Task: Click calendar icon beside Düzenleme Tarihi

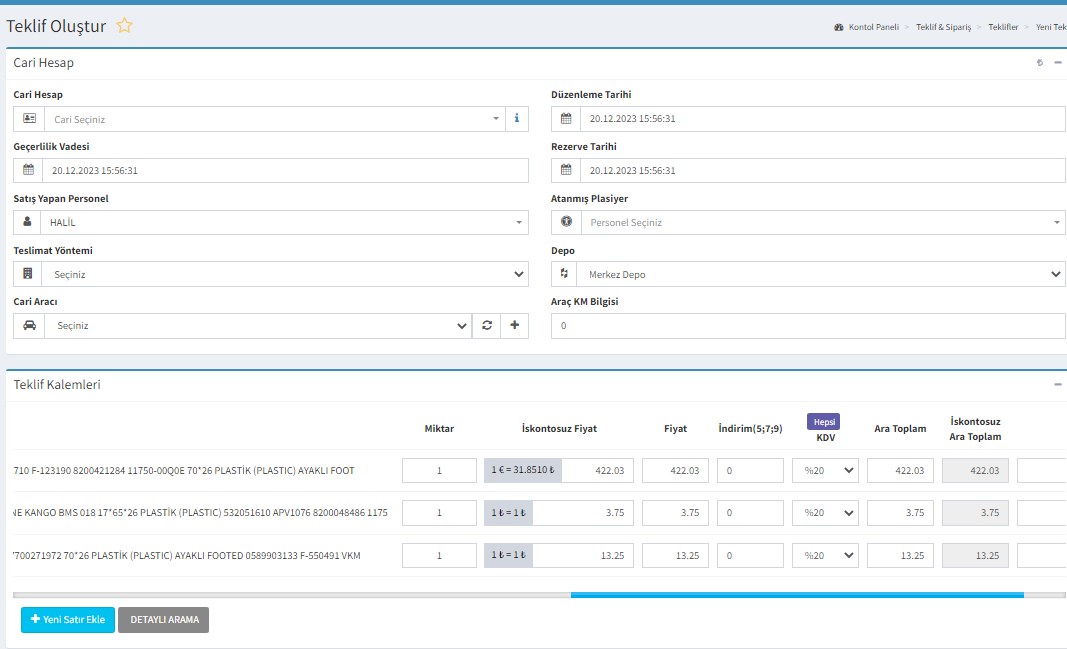Action: click(566, 119)
